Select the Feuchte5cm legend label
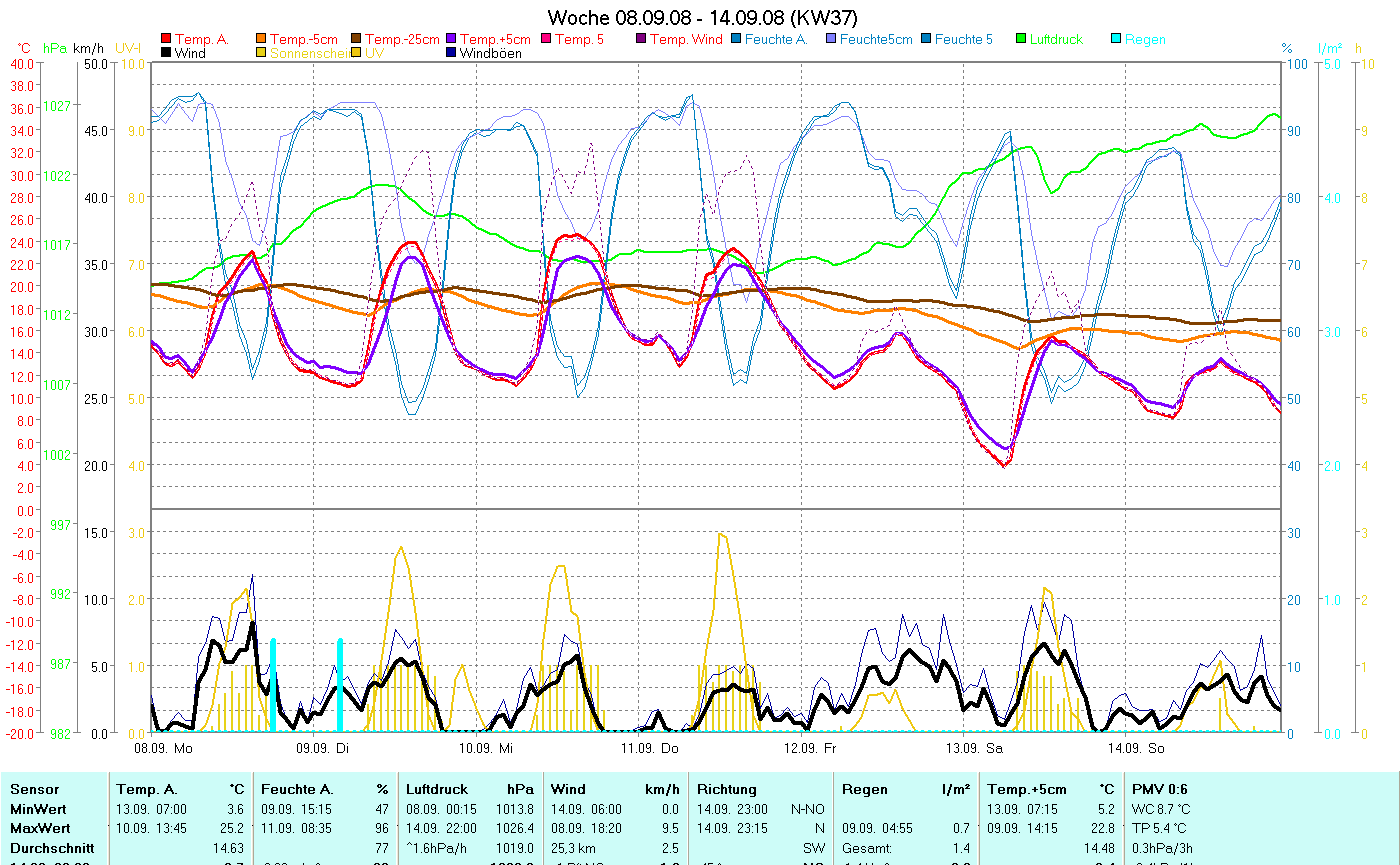The height and width of the screenshot is (865, 1400). [x=876, y=40]
